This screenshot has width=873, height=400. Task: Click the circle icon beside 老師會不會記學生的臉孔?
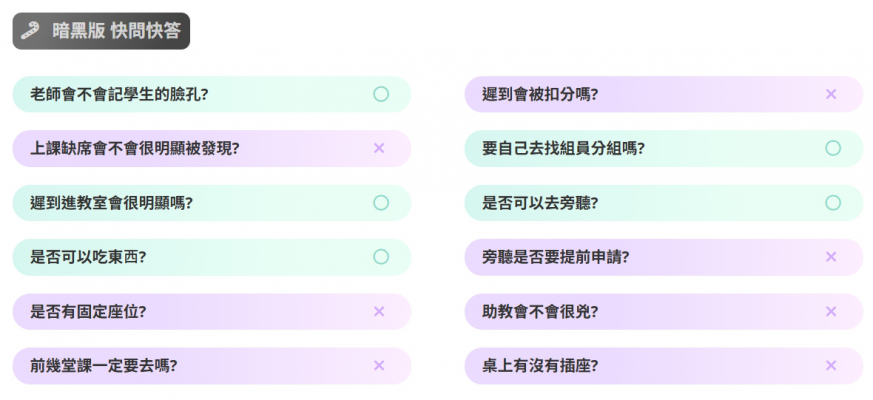click(x=380, y=94)
